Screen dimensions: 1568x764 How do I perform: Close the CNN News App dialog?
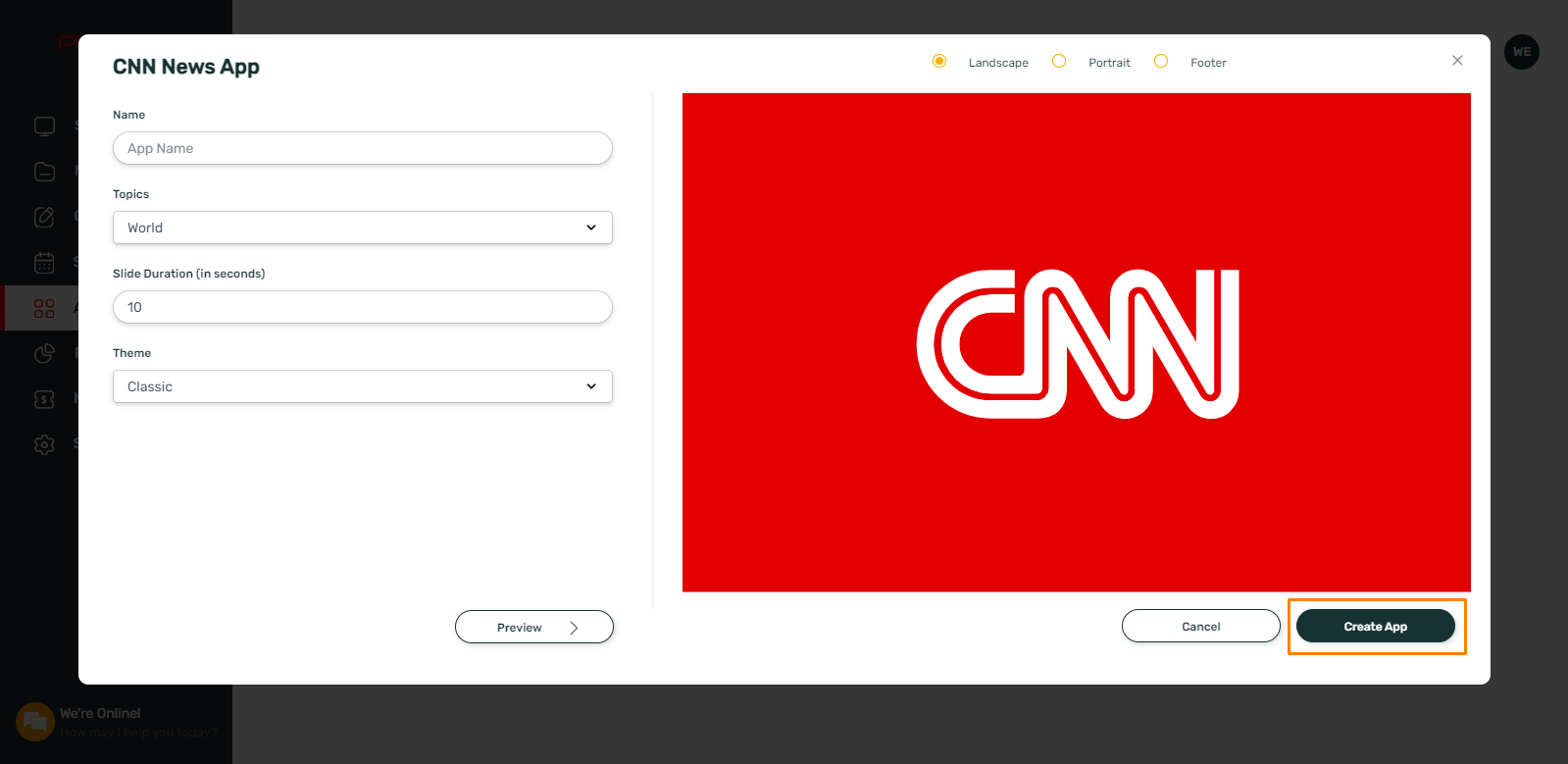pyautogui.click(x=1457, y=61)
